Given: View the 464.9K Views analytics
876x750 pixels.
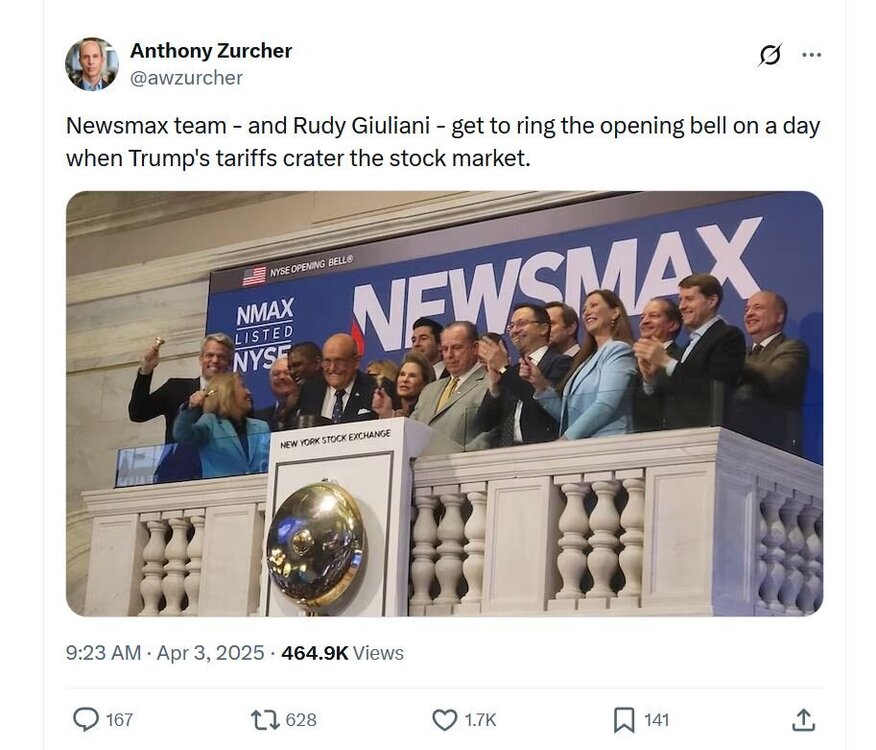Looking at the screenshot, I should click(x=342, y=653).
